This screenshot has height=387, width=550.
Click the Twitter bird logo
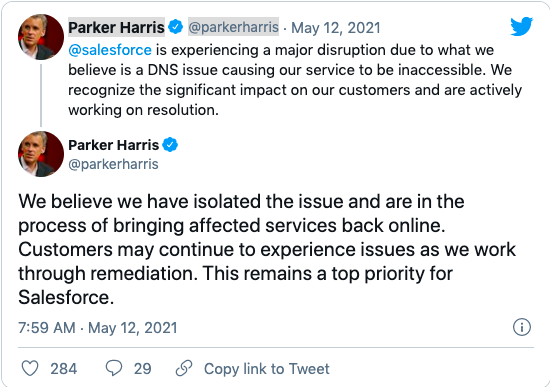point(522,26)
